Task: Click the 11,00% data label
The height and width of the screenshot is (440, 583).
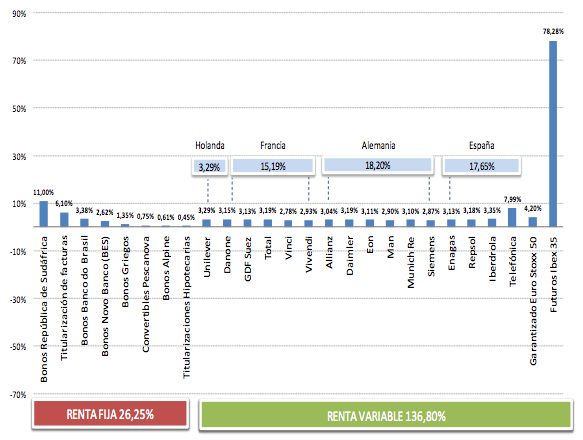Action: click(44, 192)
